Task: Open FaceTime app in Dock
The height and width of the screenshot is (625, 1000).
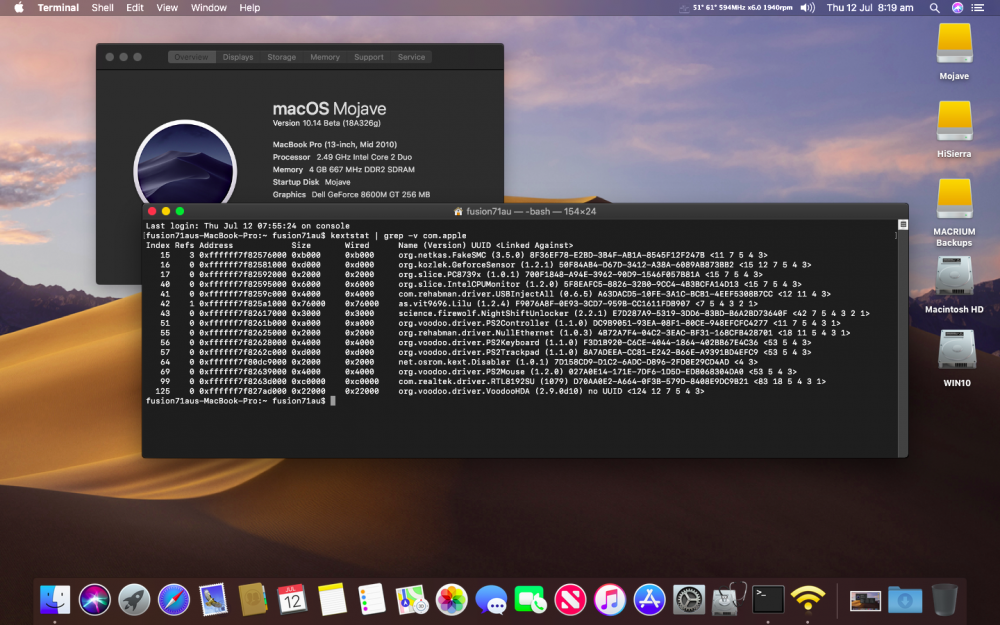Action: [x=531, y=600]
